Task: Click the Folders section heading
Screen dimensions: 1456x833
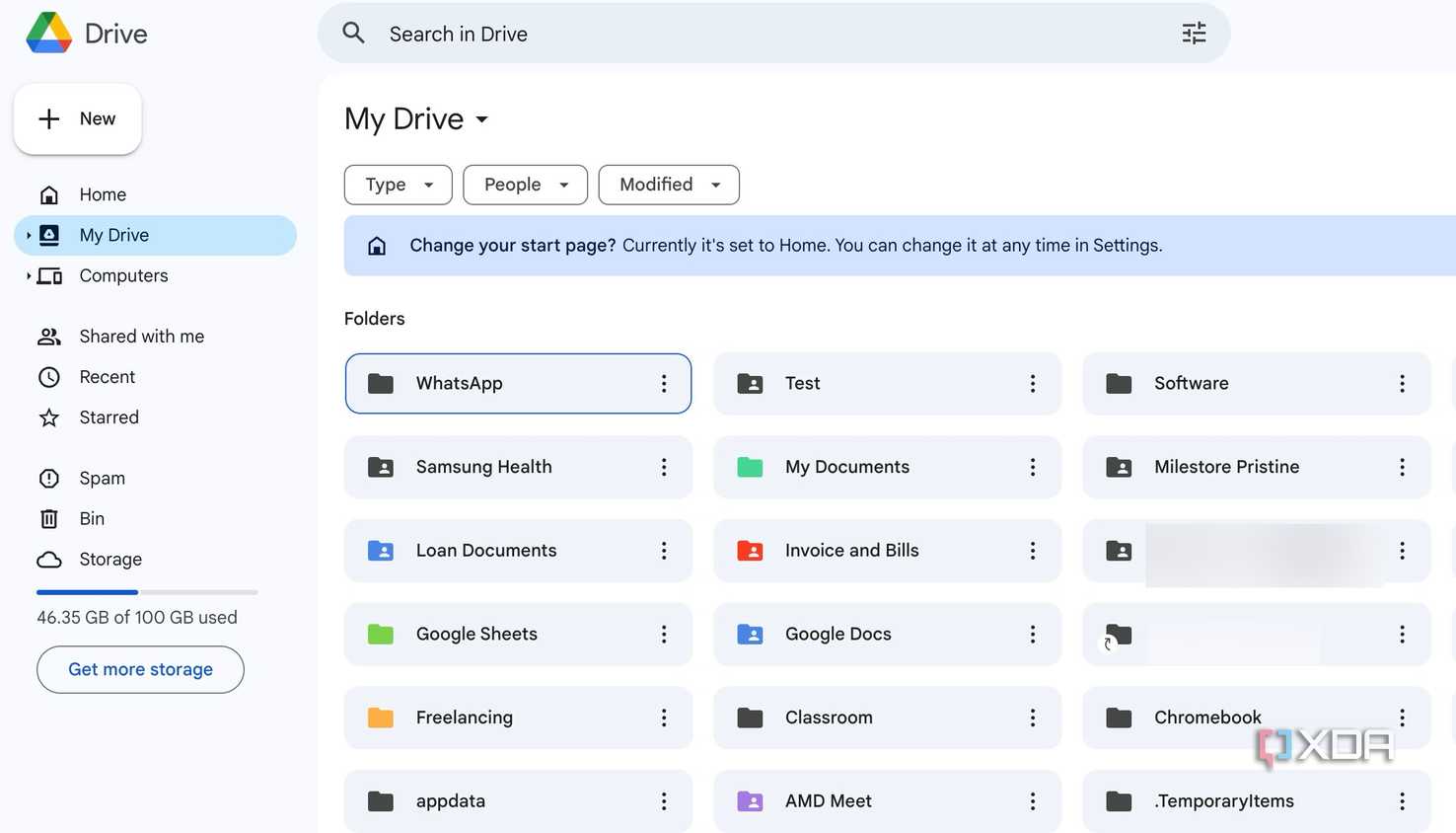Action: 375,319
